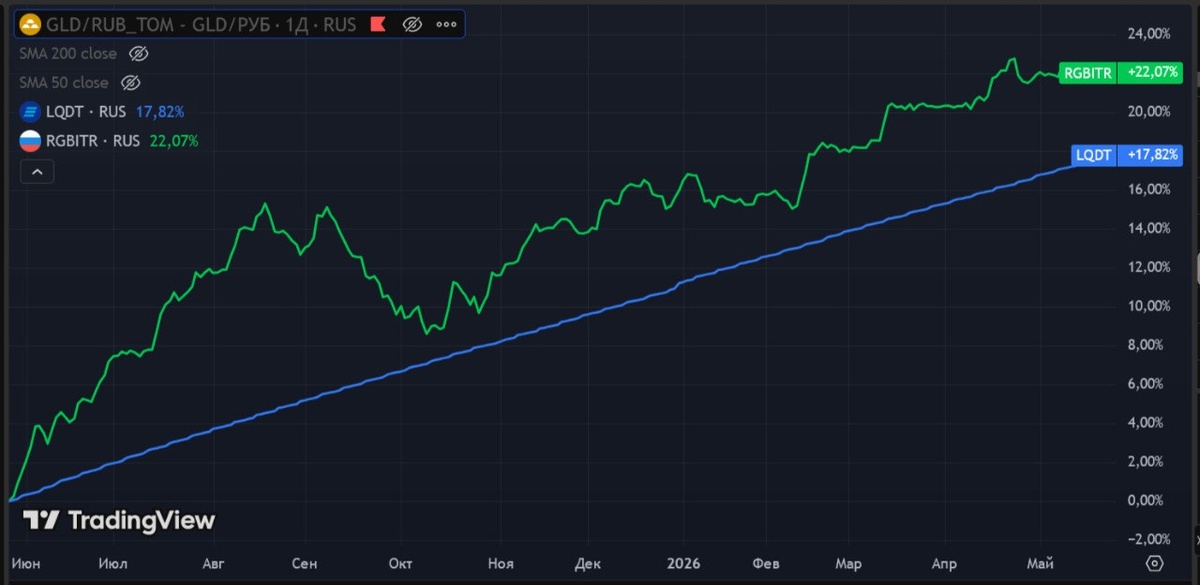Screen dimensions: 1200x585
Task: Click the 2026 time axis label
Action: pos(684,564)
